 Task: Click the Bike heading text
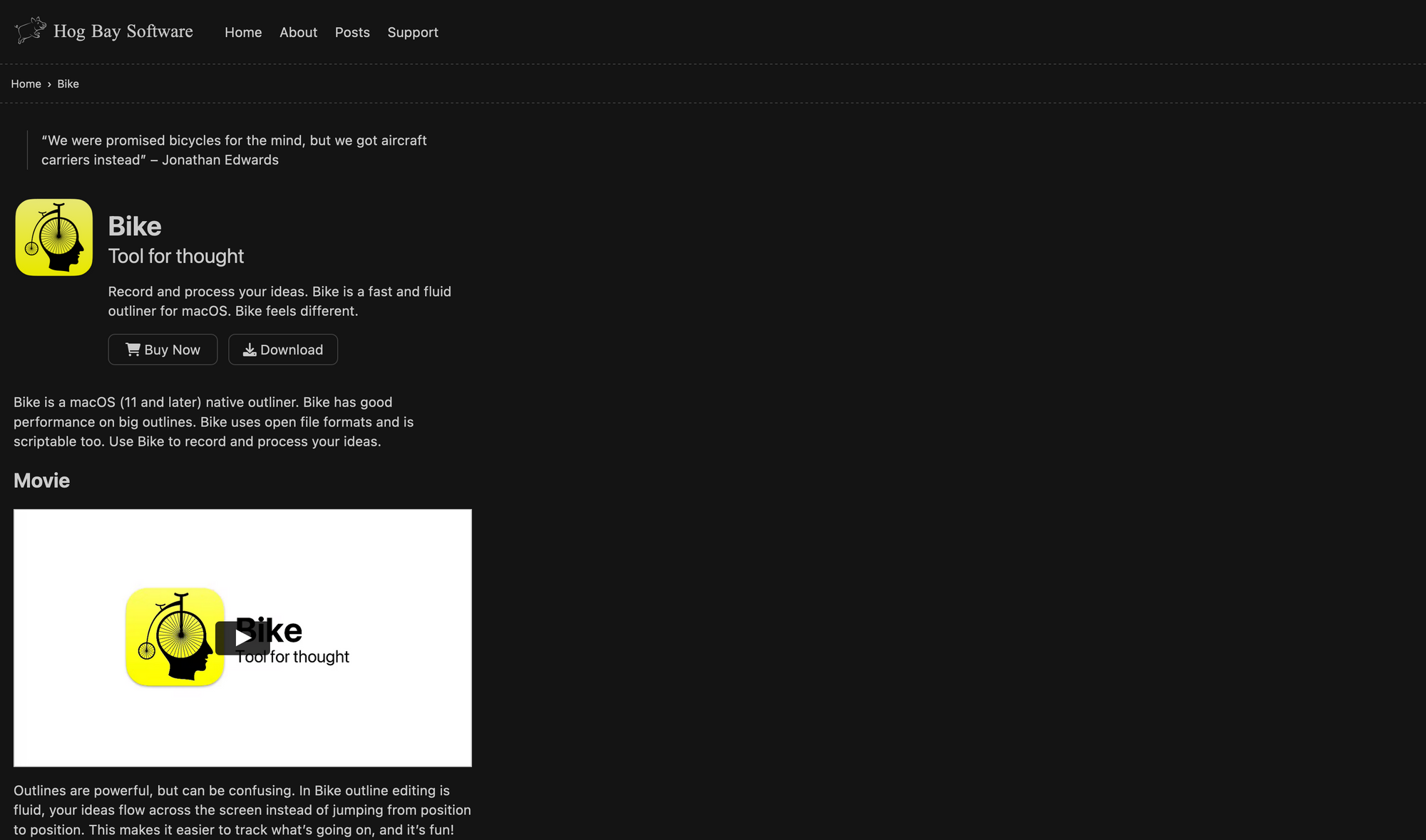click(135, 226)
